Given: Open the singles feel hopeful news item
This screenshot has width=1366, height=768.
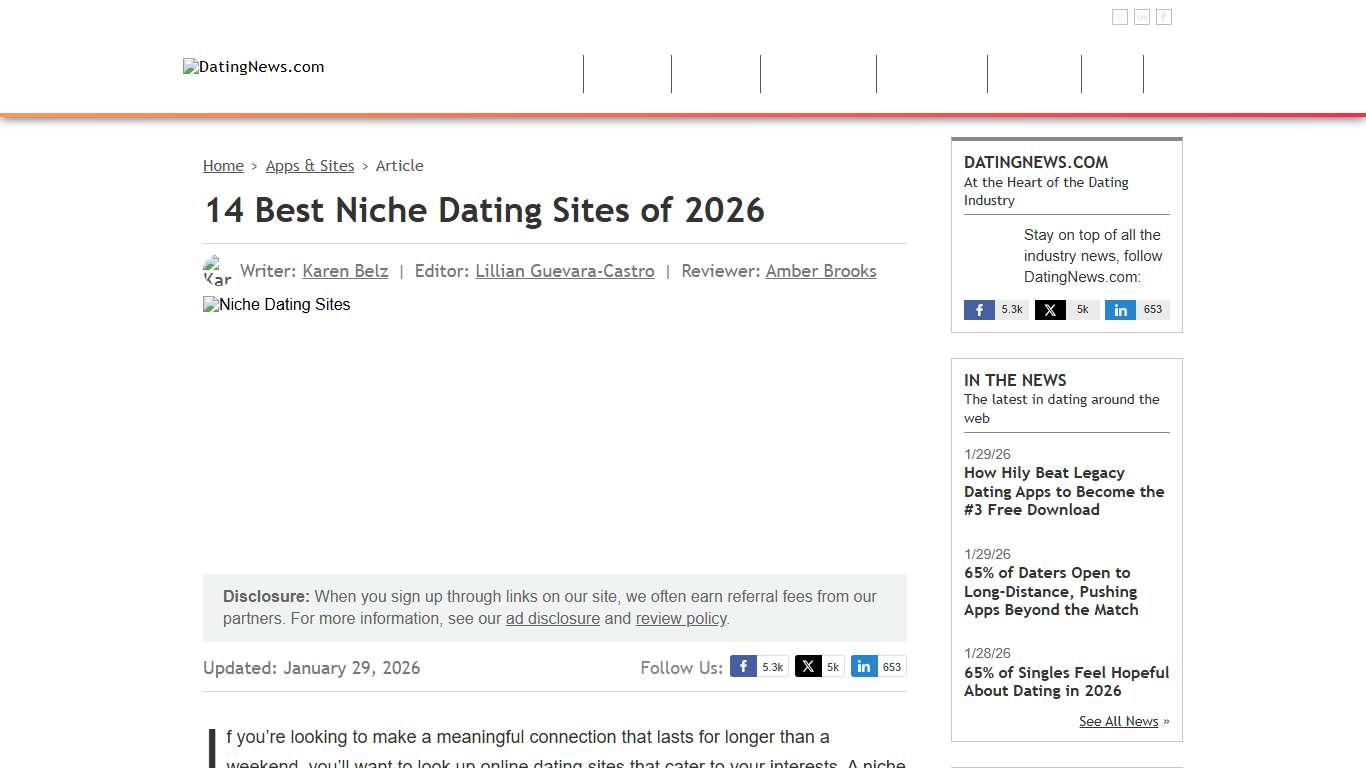Looking at the screenshot, I should tap(1066, 681).
